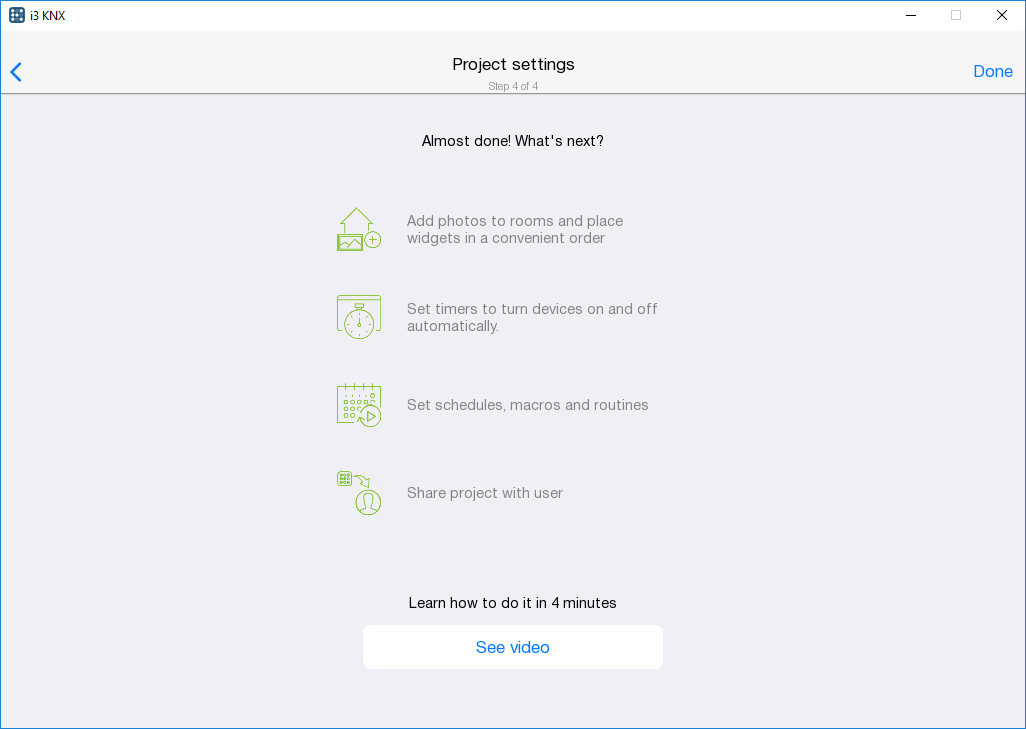Image resolution: width=1026 pixels, height=729 pixels.
Task: Click the i3 KNX app icon in title bar
Action: [x=17, y=15]
